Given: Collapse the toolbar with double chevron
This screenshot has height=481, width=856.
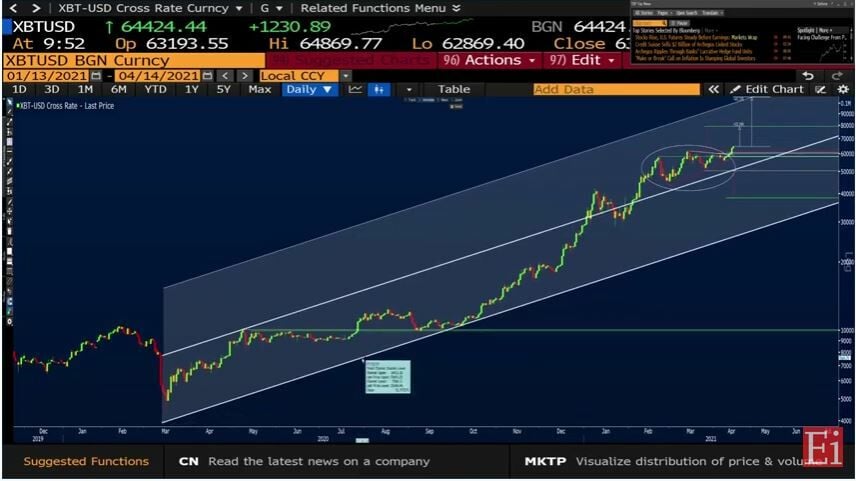Looking at the screenshot, I should pyautogui.click(x=713, y=90).
